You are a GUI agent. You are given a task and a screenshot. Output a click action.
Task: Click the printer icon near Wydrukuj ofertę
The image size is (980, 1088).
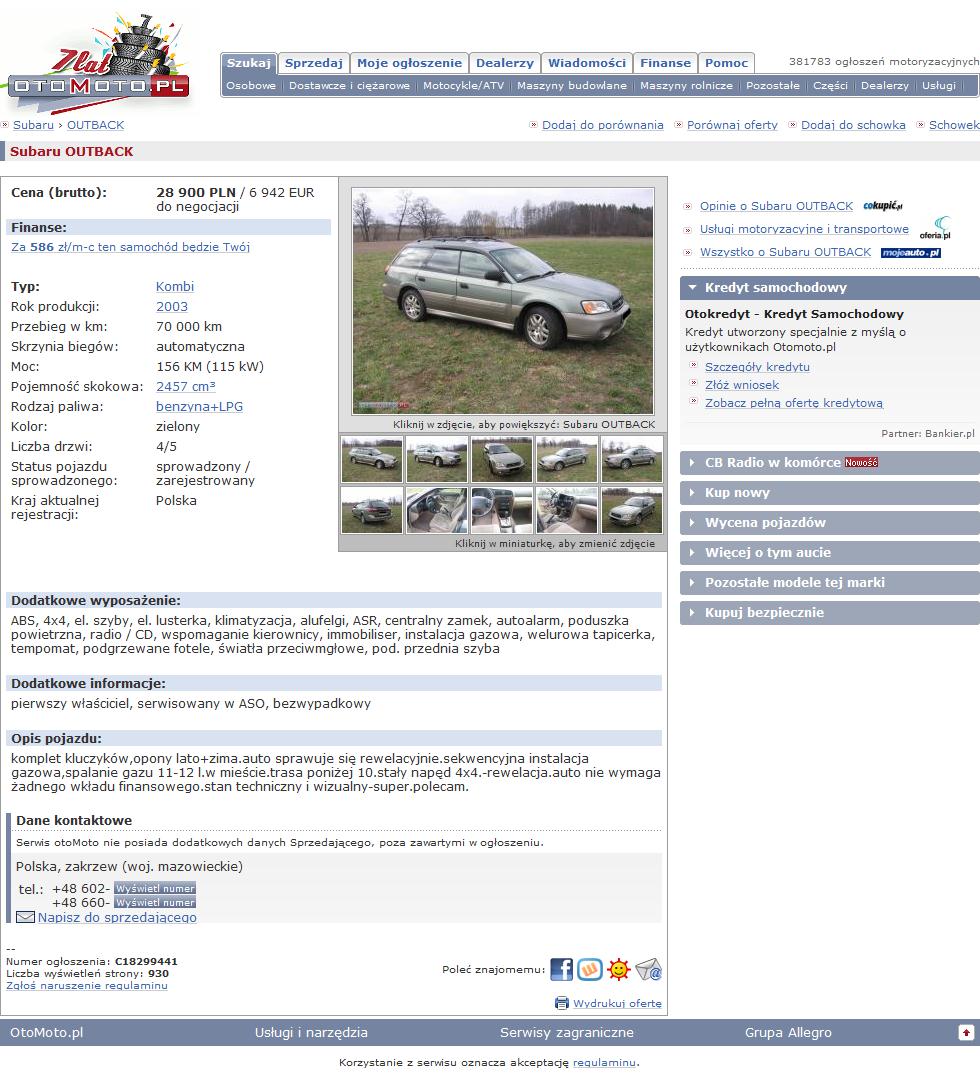click(561, 1003)
